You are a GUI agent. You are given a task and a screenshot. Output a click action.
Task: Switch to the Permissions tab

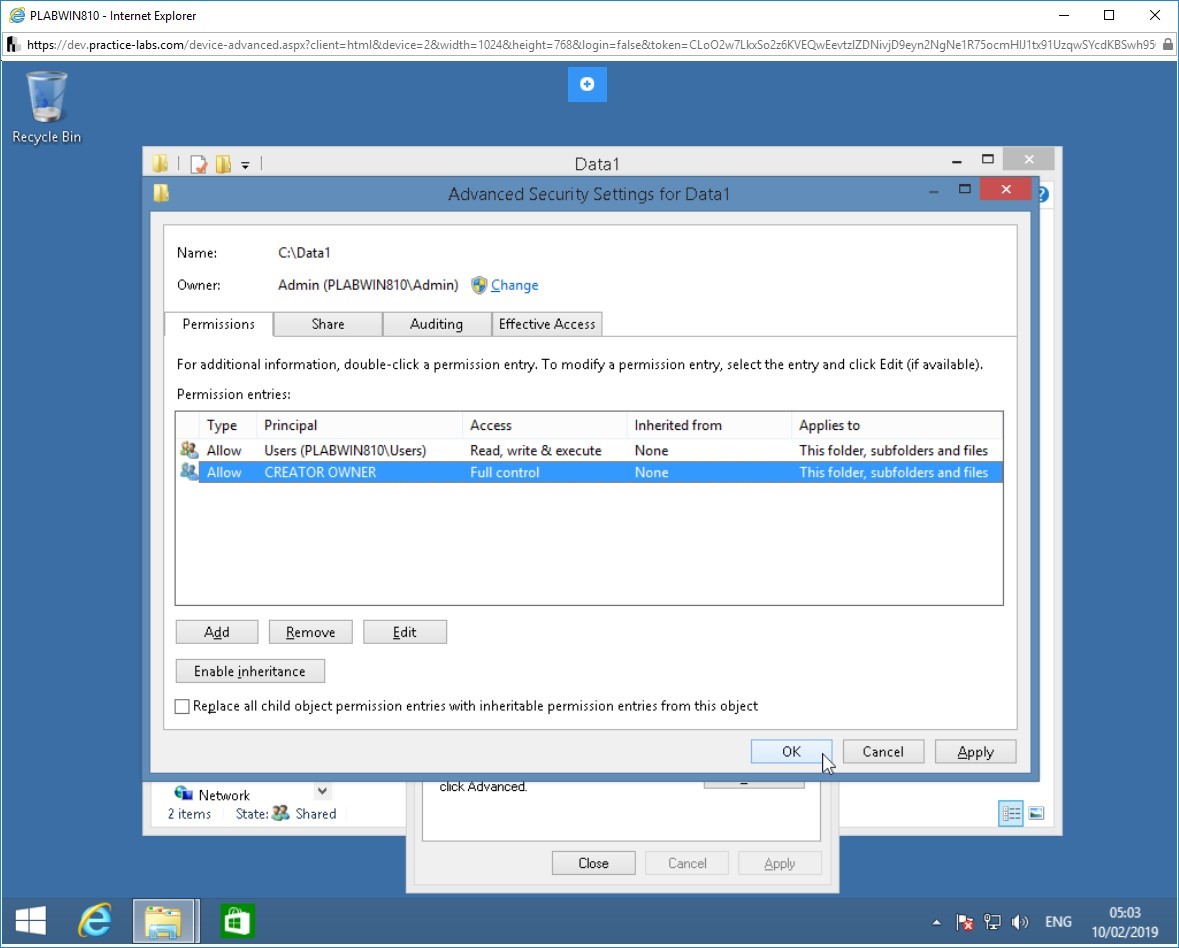218,324
